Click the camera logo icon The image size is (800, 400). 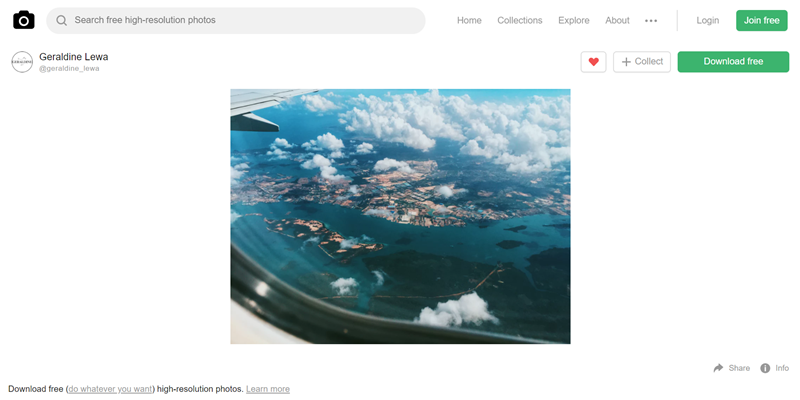click(x=24, y=20)
